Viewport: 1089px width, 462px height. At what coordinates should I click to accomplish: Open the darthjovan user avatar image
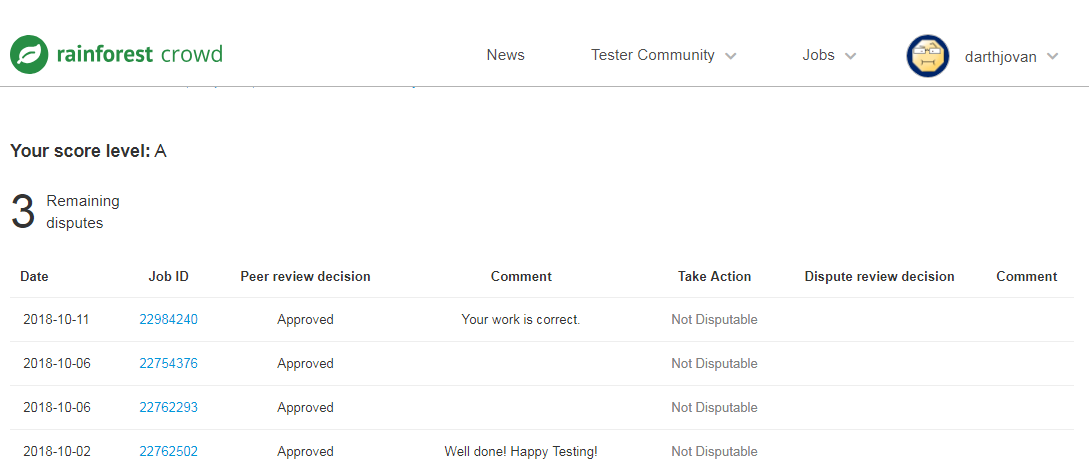[928, 56]
